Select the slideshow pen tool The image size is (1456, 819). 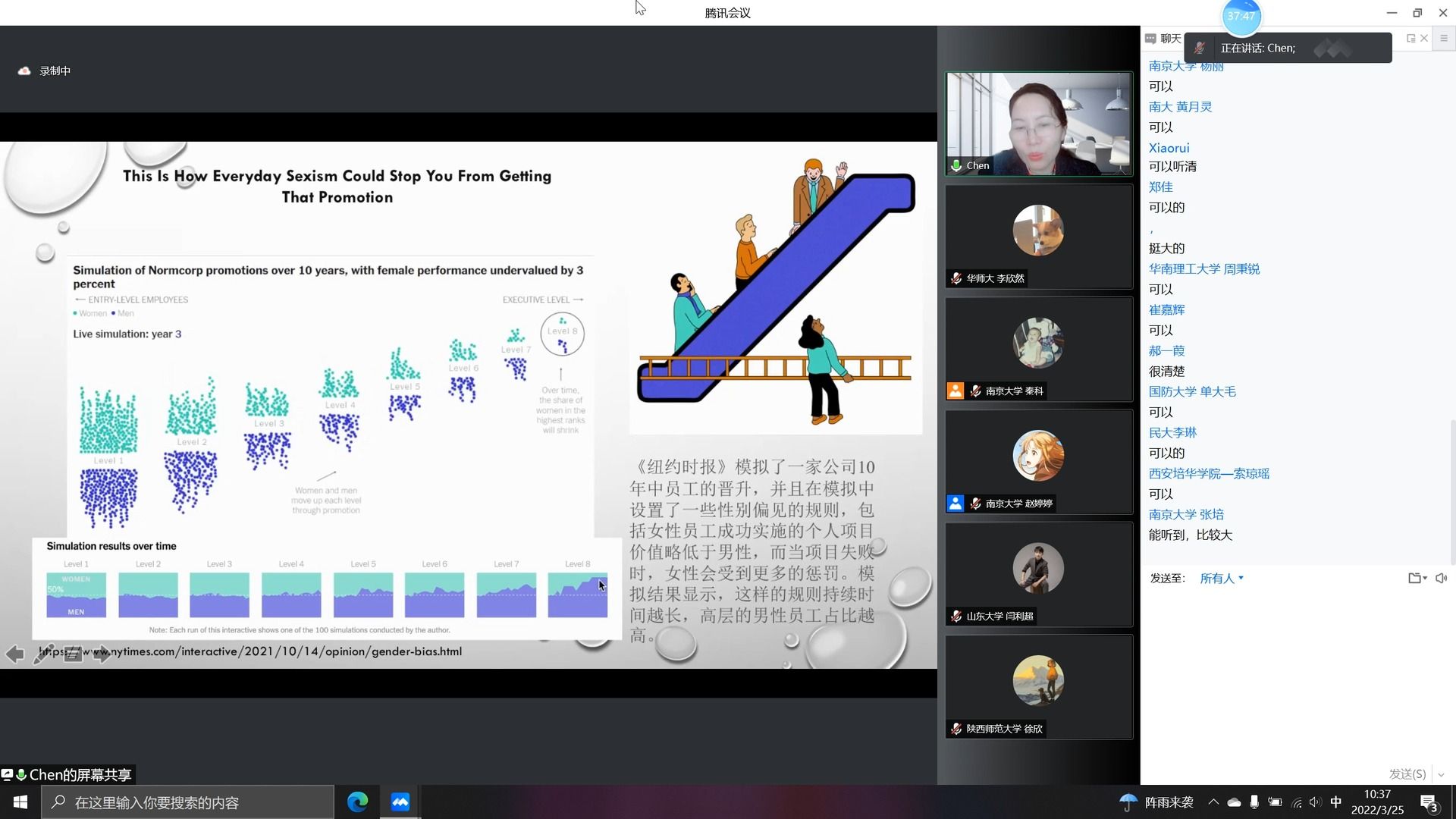pyautogui.click(x=44, y=654)
